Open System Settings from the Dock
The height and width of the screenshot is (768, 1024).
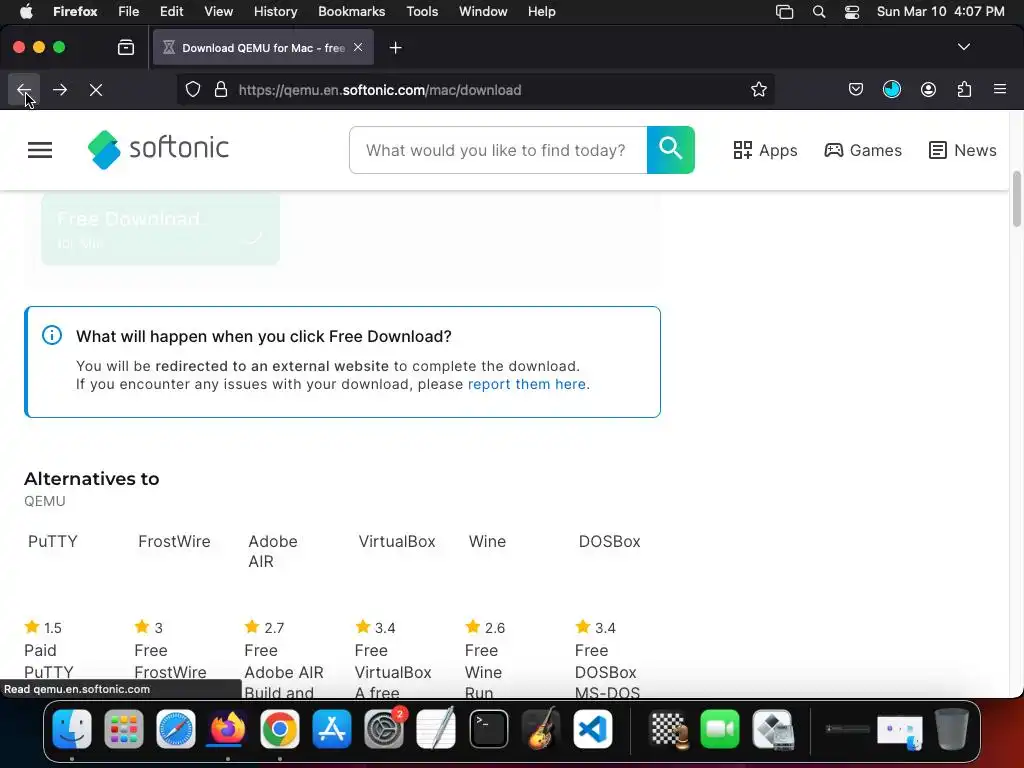(x=384, y=729)
